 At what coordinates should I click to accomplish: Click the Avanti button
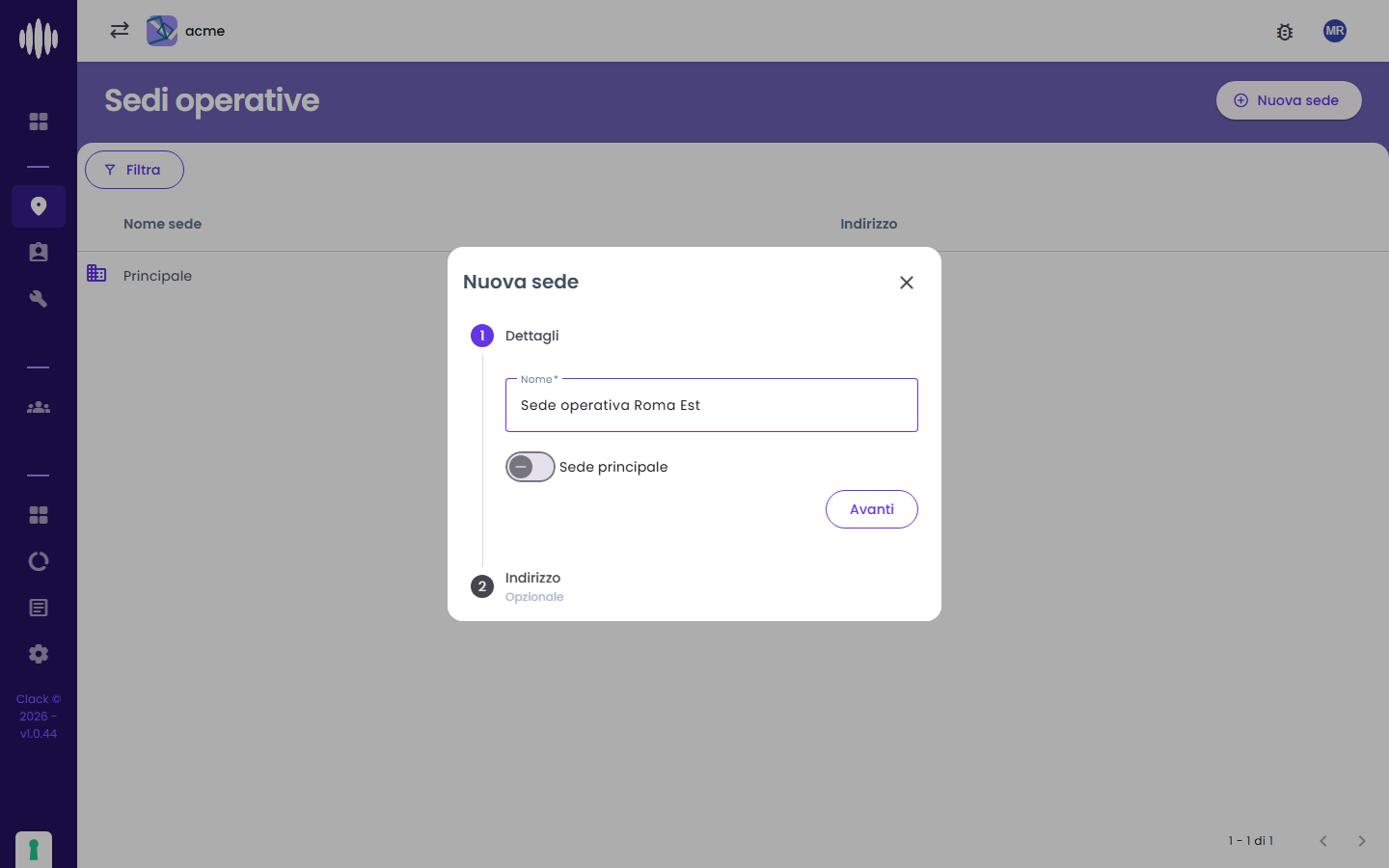(872, 509)
